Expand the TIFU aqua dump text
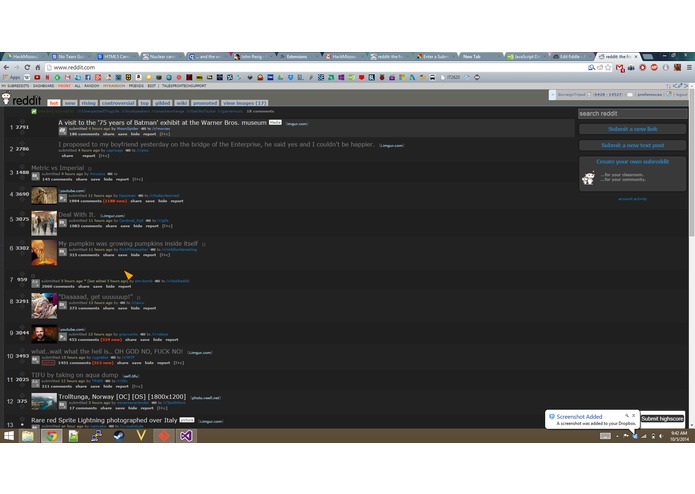The image size is (695, 494). (x=35, y=384)
